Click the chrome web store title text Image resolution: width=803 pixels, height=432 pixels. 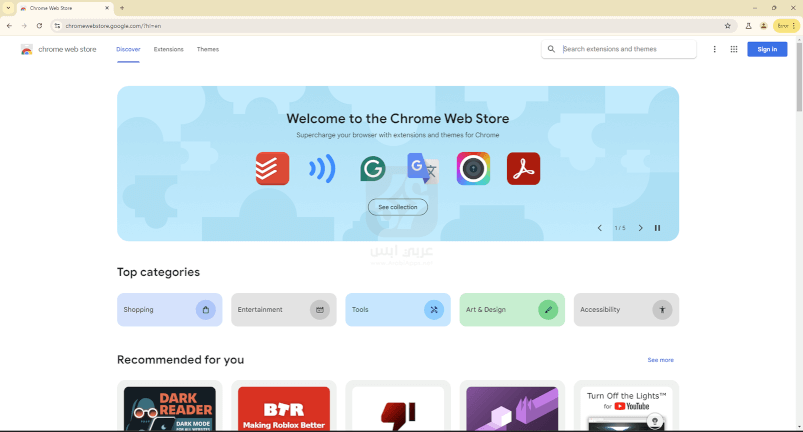[x=67, y=50]
